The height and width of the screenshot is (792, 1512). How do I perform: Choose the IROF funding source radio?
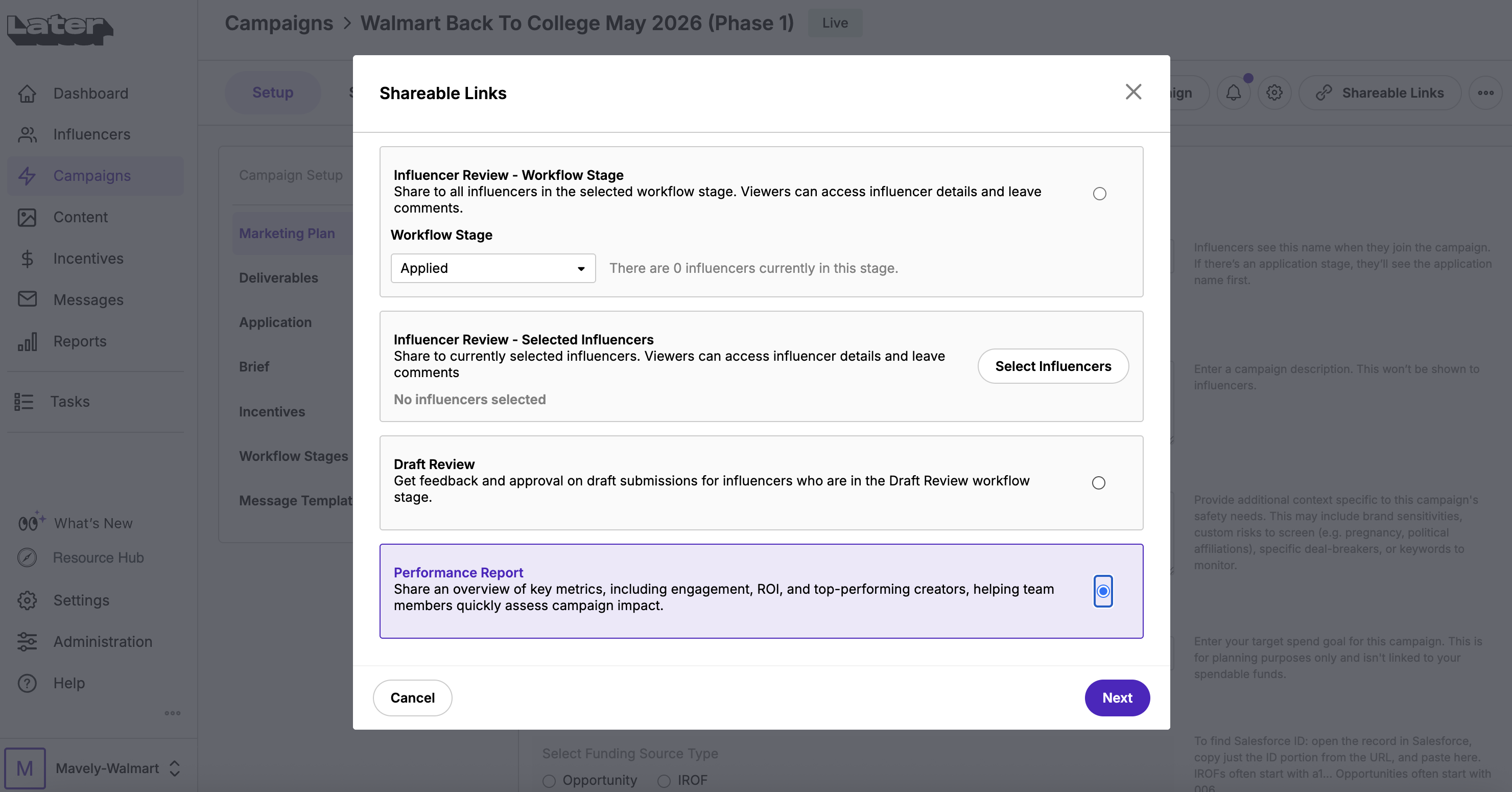click(664, 781)
